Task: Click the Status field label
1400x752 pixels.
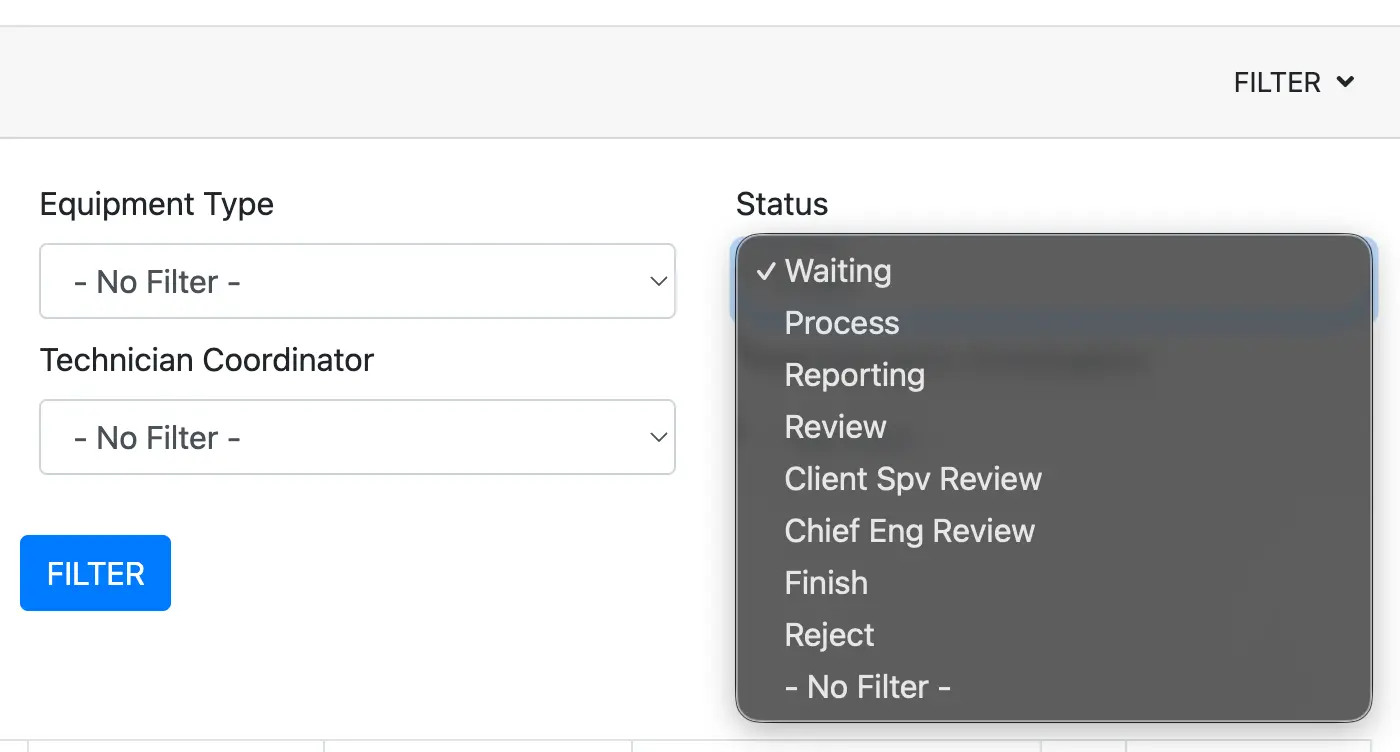Action: point(782,204)
